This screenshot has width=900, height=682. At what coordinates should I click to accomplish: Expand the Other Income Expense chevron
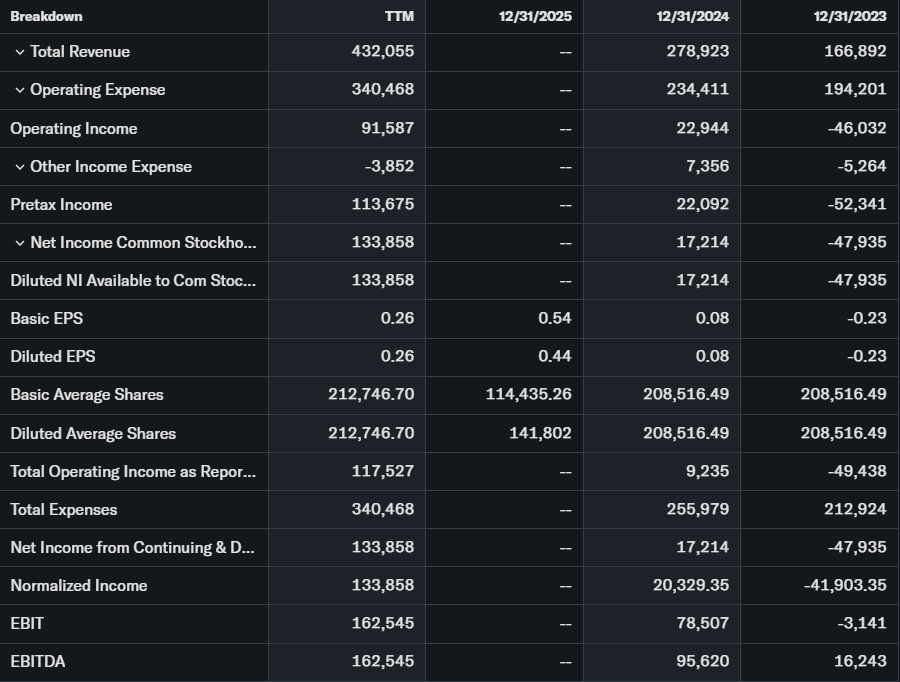[19, 167]
